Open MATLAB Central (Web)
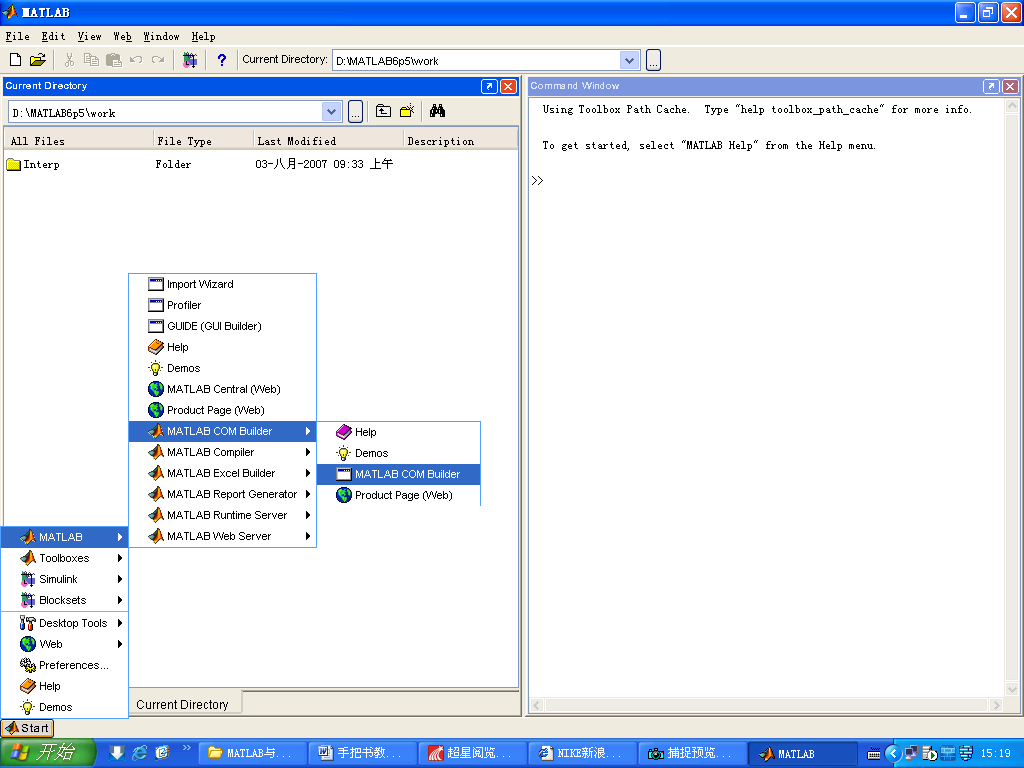1024x768 pixels. coord(223,389)
